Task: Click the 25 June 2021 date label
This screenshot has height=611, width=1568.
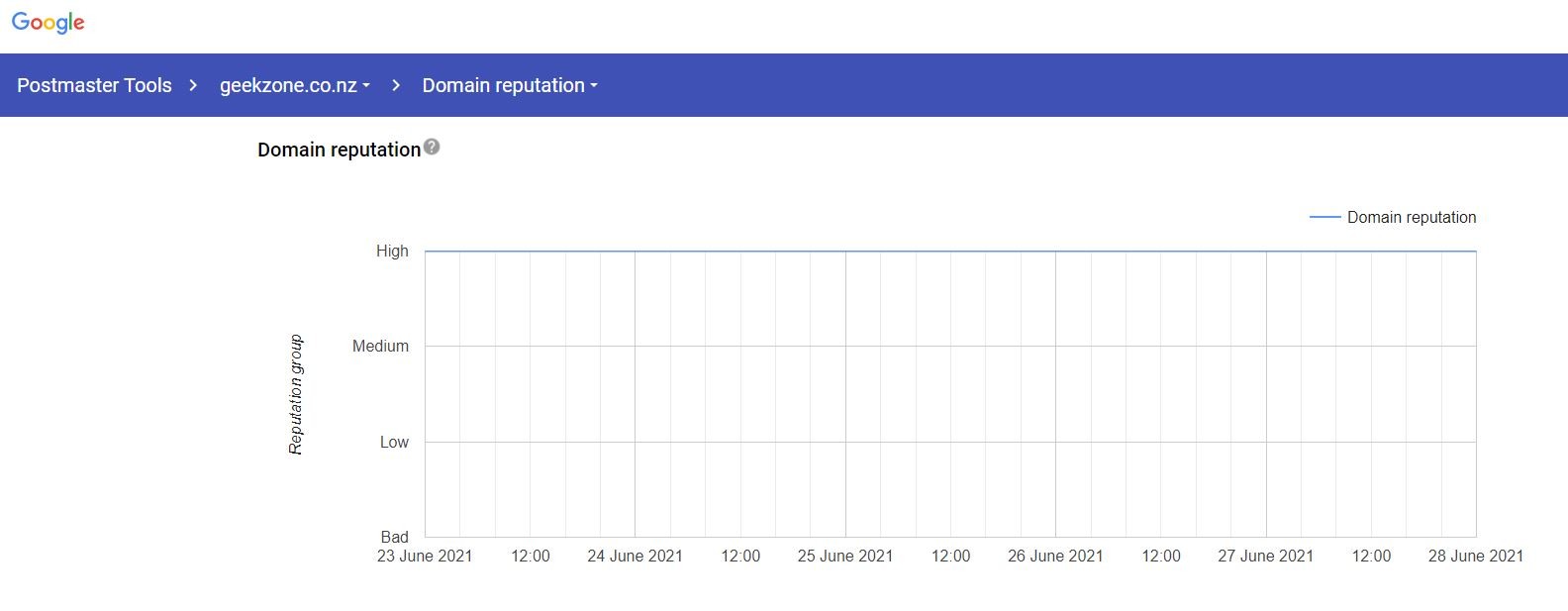Action: click(x=845, y=557)
